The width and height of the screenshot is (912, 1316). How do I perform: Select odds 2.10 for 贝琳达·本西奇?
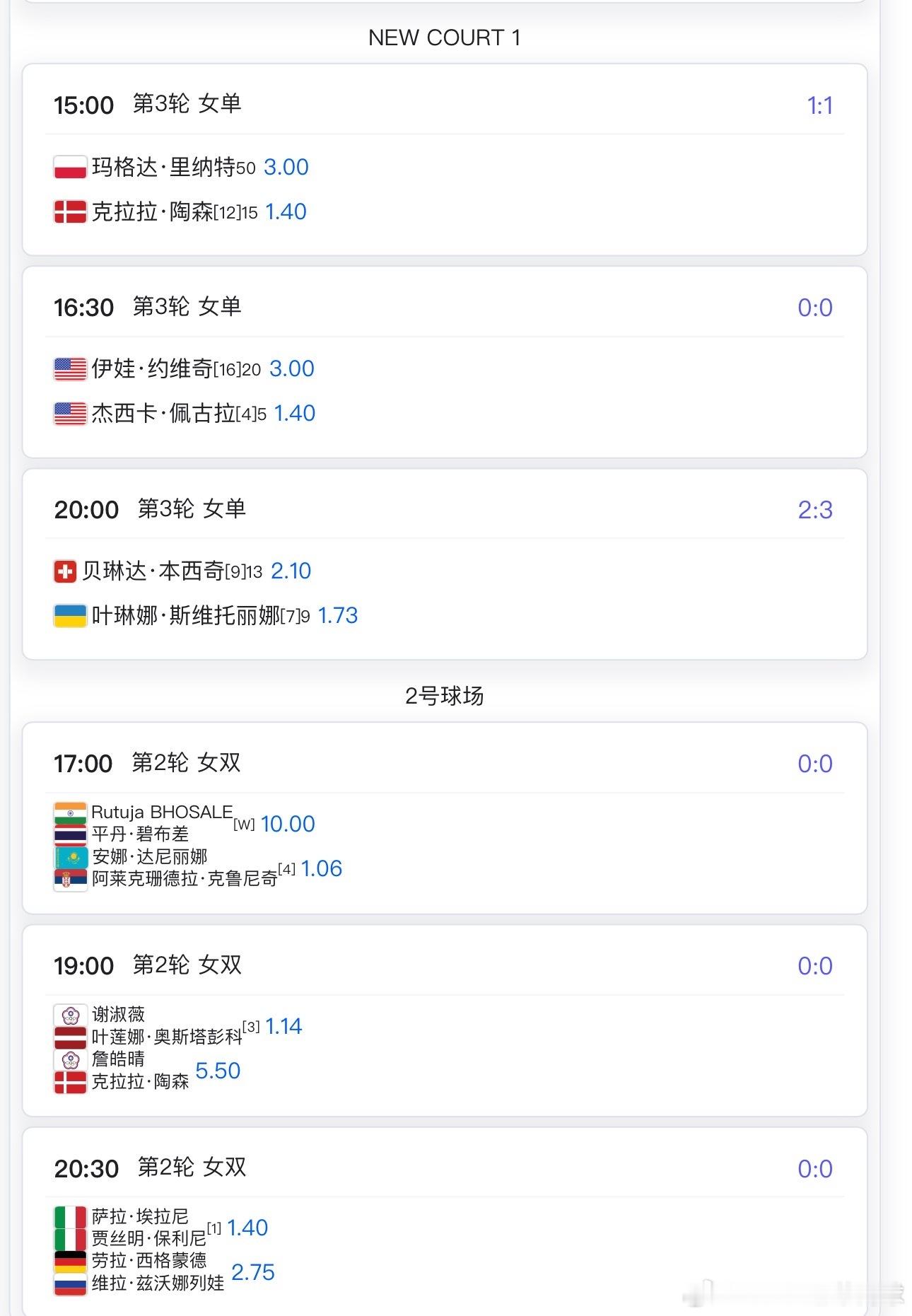pos(291,571)
